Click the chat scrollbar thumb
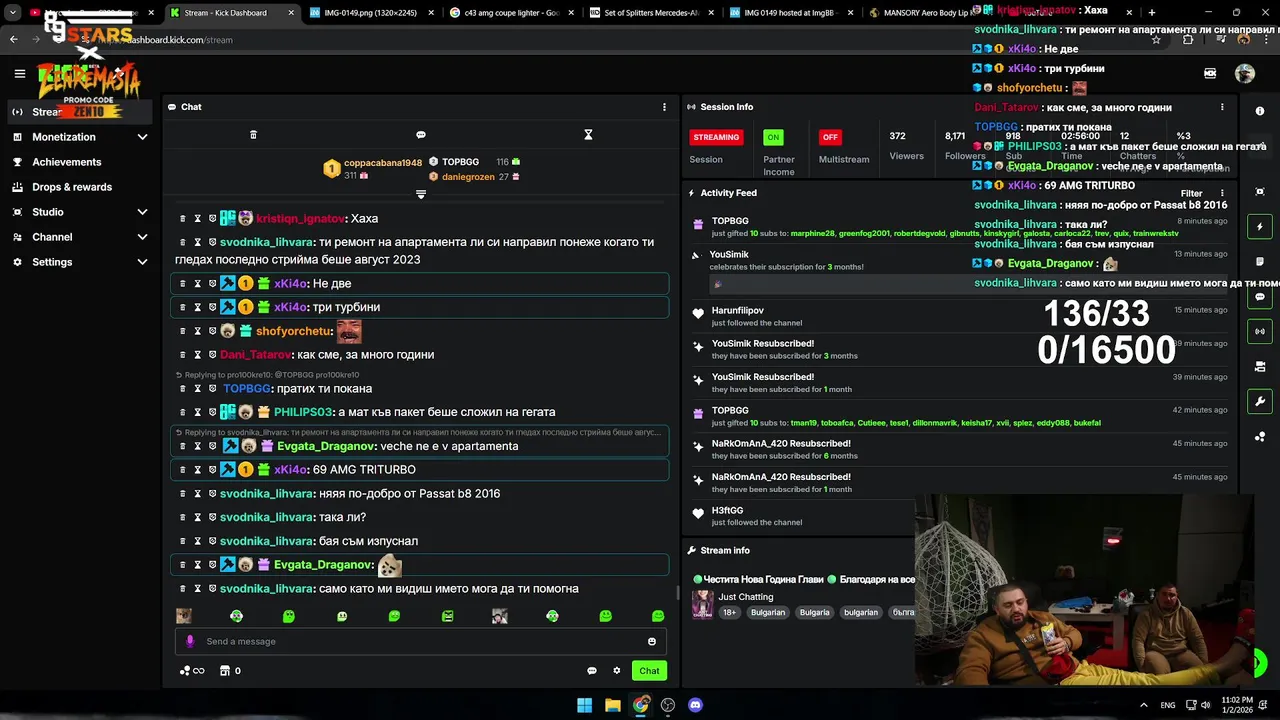Viewport: 1280px width, 720px height. coord(677,593)
